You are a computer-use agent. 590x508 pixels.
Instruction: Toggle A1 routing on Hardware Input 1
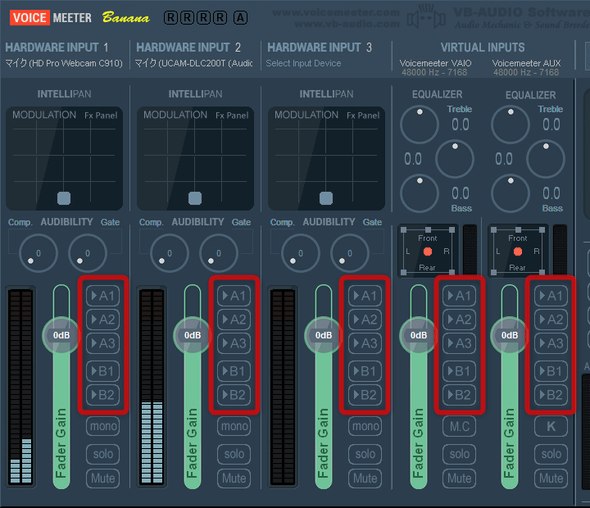[x=103, y=296]
